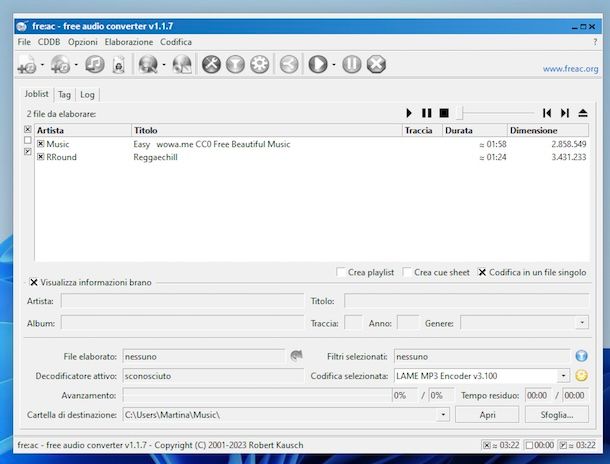Expand the add files dropdown arrow

42,65
